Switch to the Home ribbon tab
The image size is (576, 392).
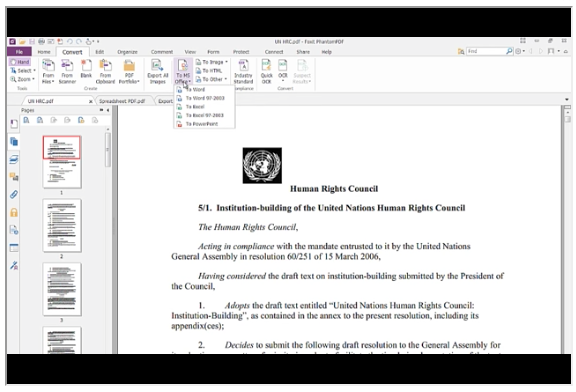coord(44,52)
